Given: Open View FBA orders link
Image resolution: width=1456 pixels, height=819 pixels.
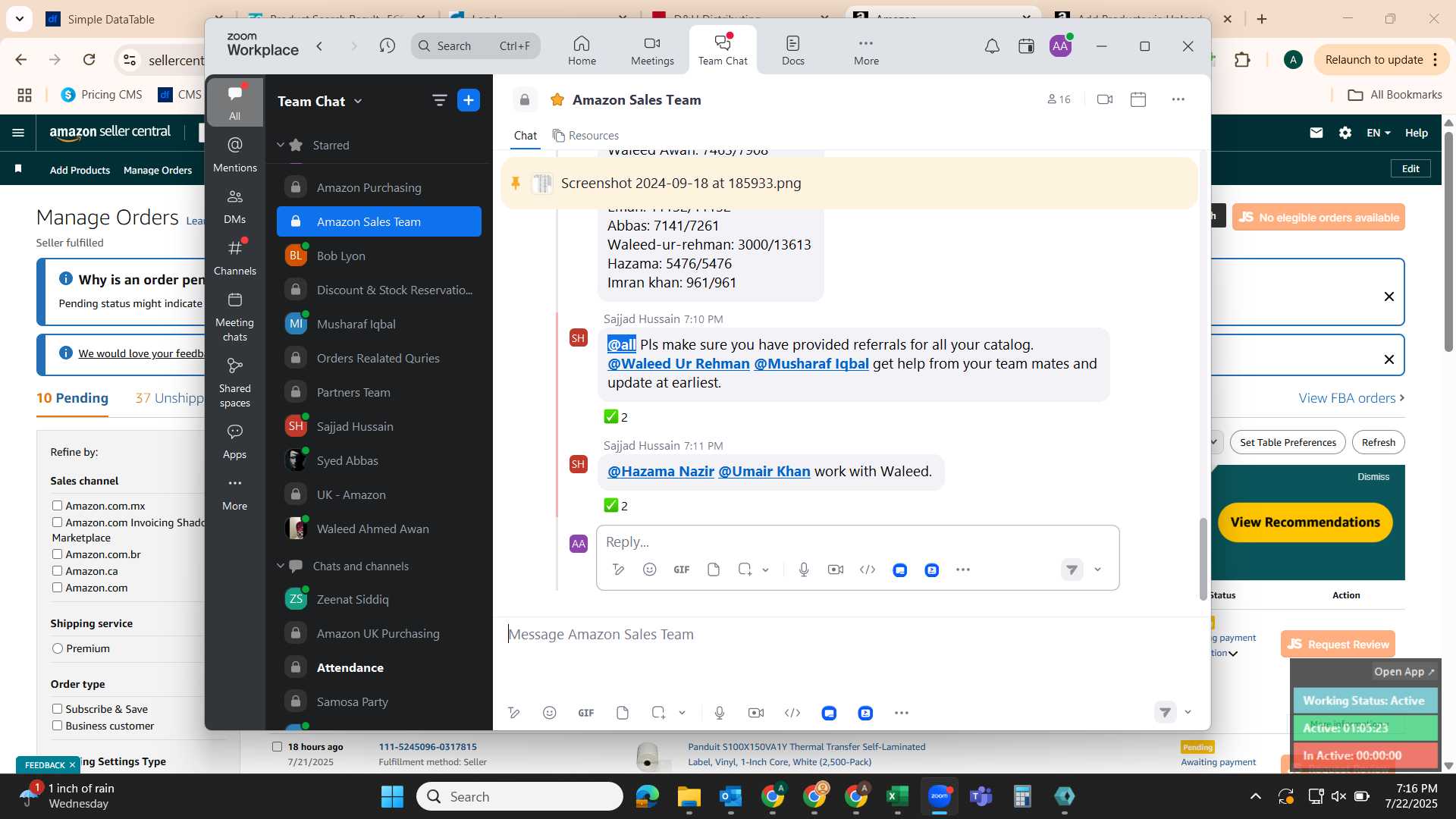Looking at the screenshot, I should coord(1351,398).
